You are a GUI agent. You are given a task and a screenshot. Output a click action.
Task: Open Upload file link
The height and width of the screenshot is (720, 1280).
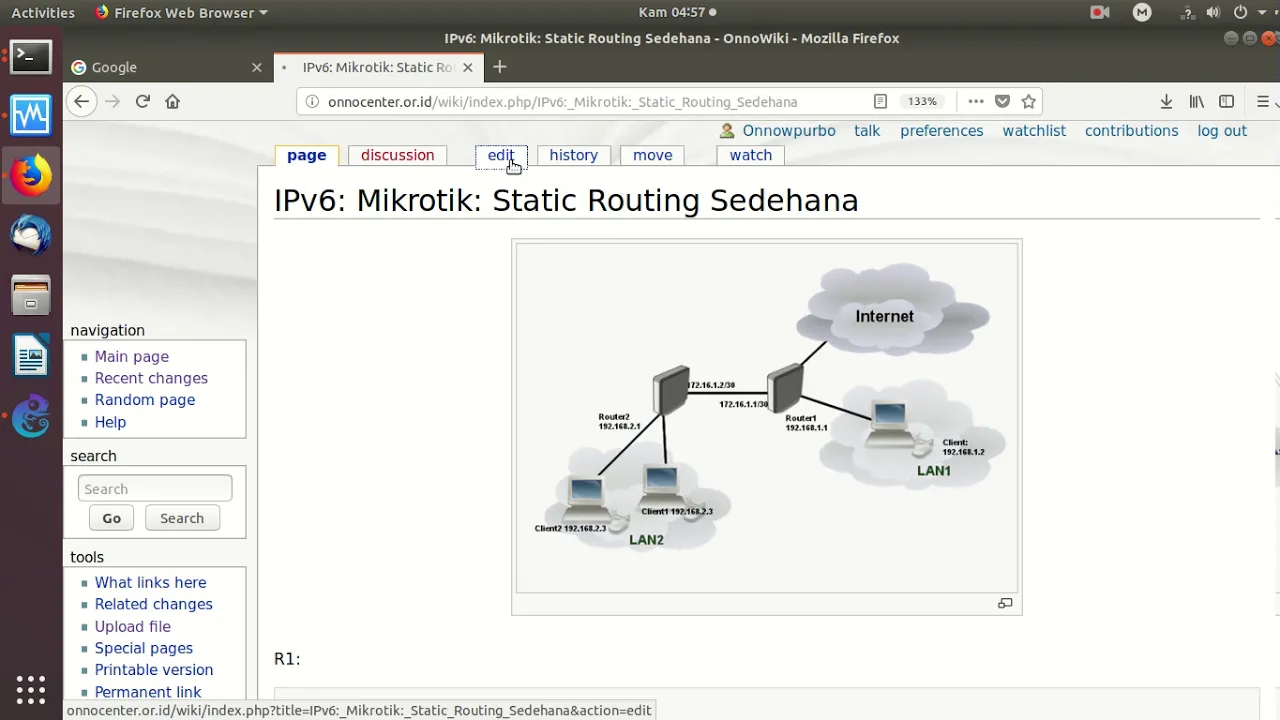coord(132,626)
